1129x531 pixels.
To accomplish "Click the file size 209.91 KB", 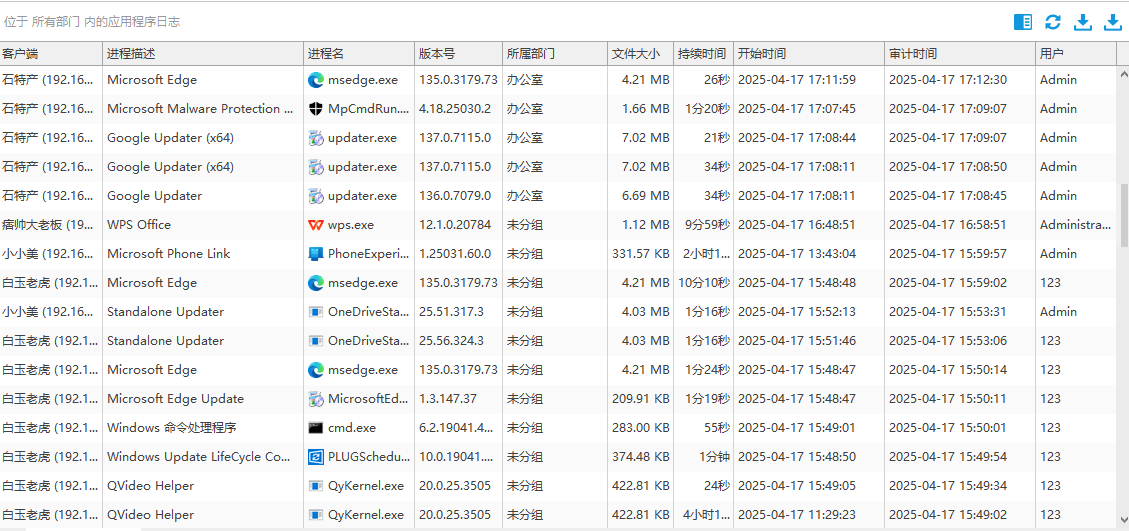I will coord(641,398).
